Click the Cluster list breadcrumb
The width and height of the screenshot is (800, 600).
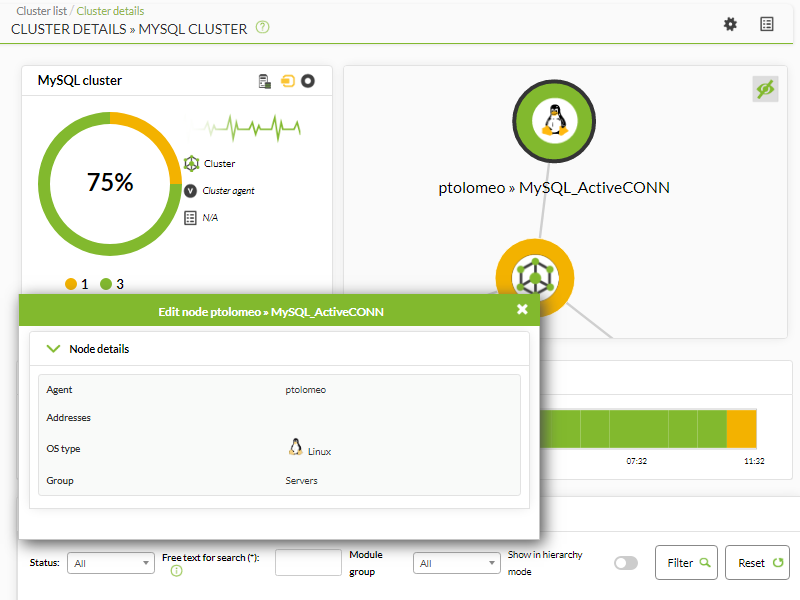coord(41,11)
